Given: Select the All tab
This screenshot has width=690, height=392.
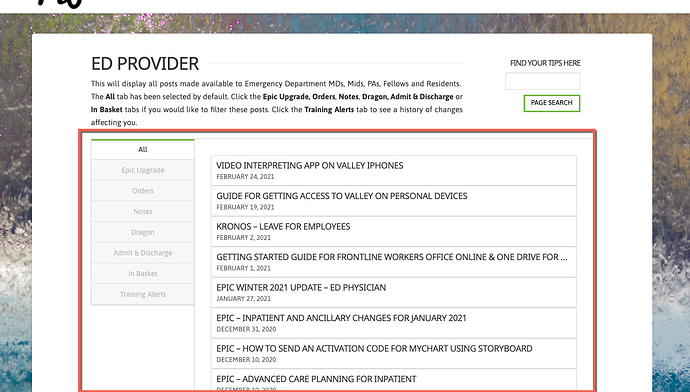Looking at the screenshot, I should click(143, 150).
